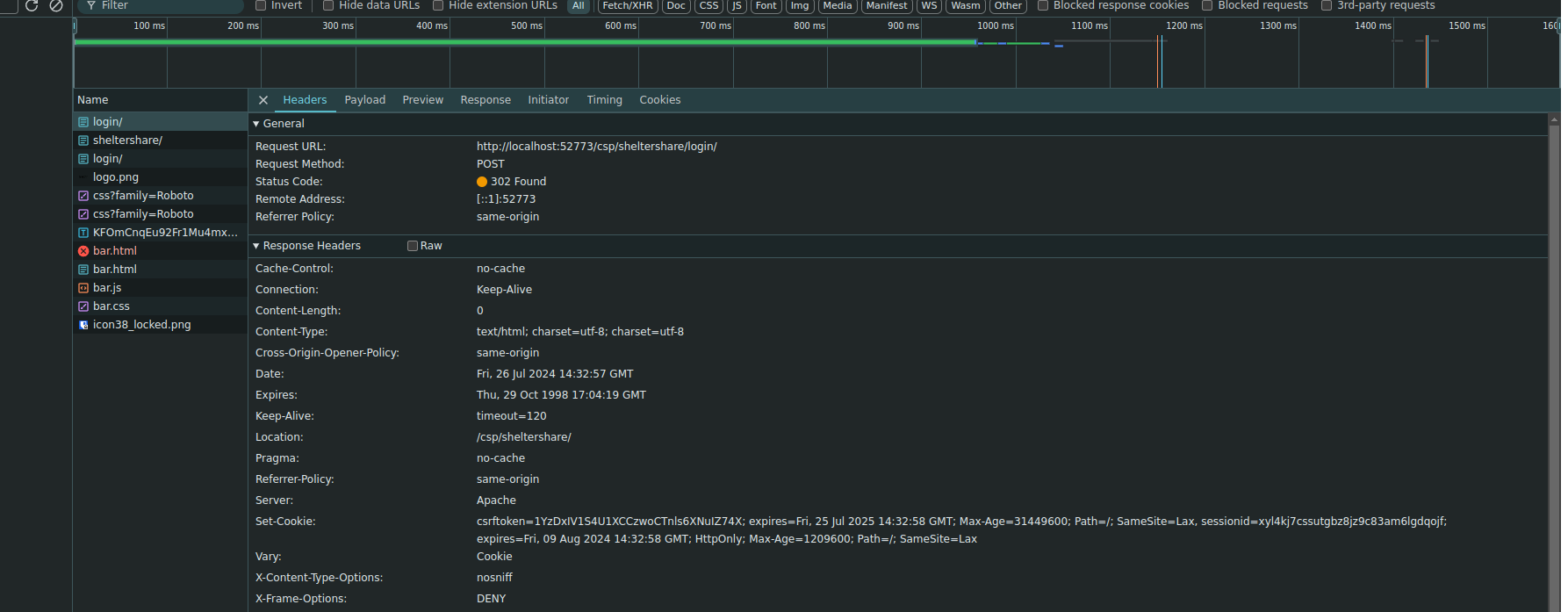
Task: Open the Cookies tab
Action: [x=659, y=100]
